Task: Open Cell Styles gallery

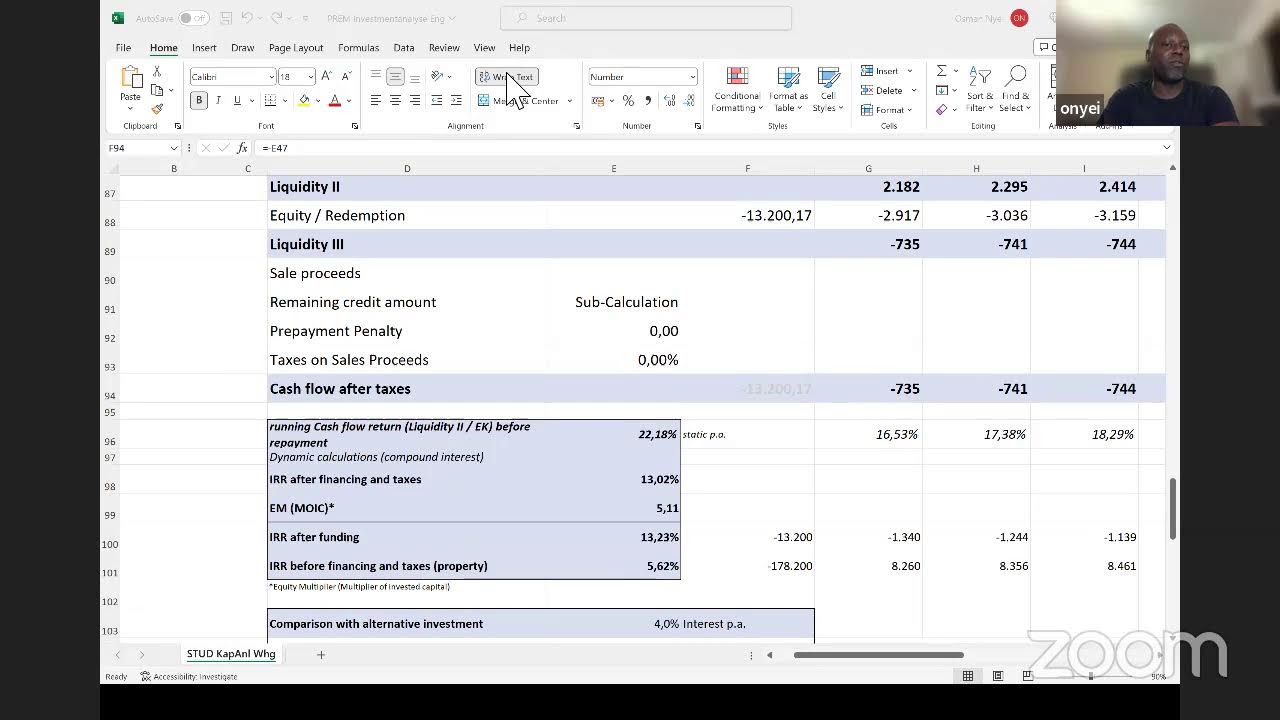Action: [827, 90]
